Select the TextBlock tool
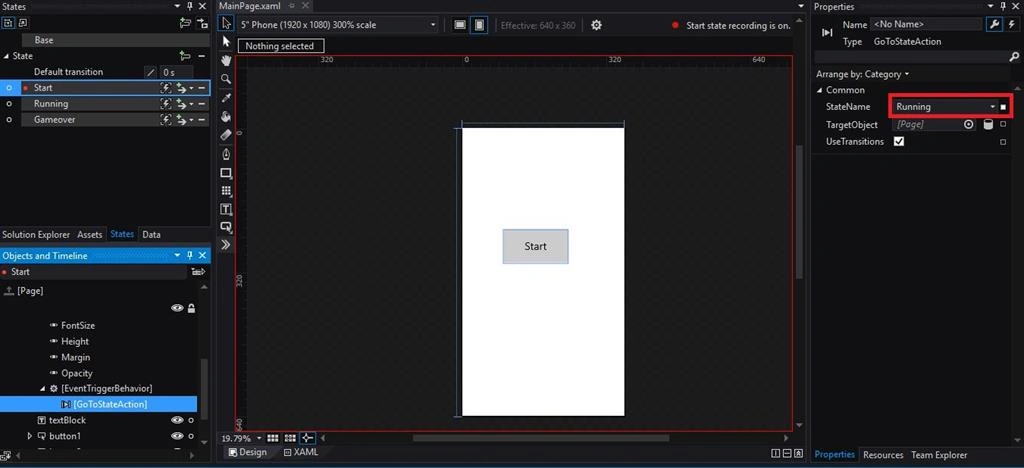This screenshot has height=468, width=1024. pyautogui.click(x=226, y=209)
